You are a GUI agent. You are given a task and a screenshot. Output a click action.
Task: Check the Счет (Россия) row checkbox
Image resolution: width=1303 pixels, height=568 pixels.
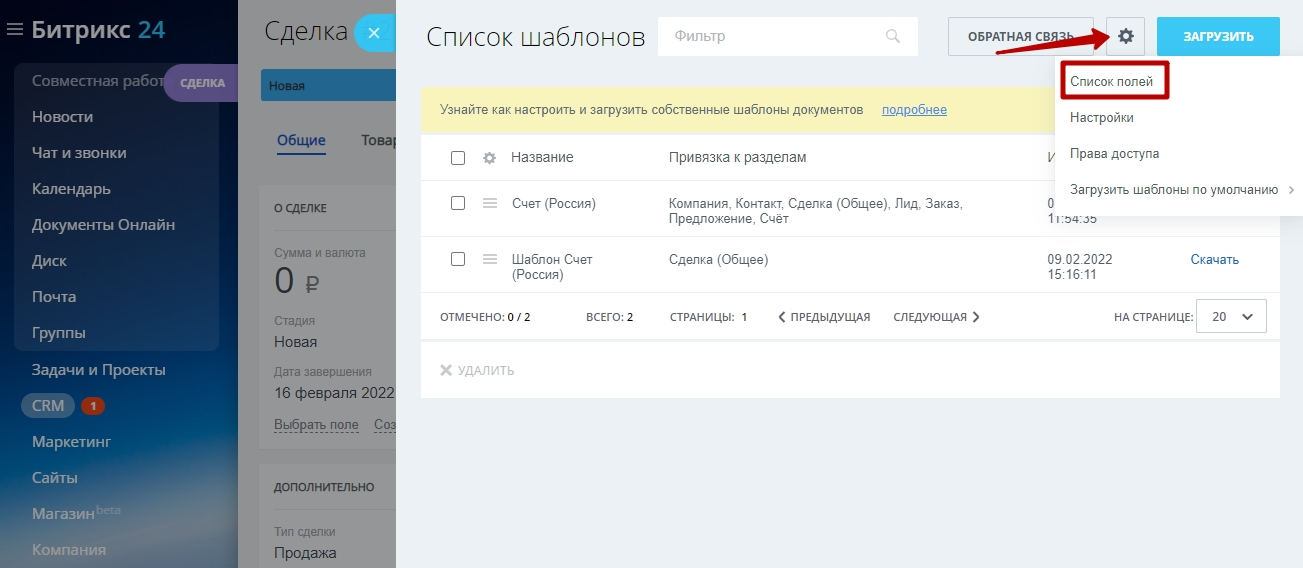point(458,203)
